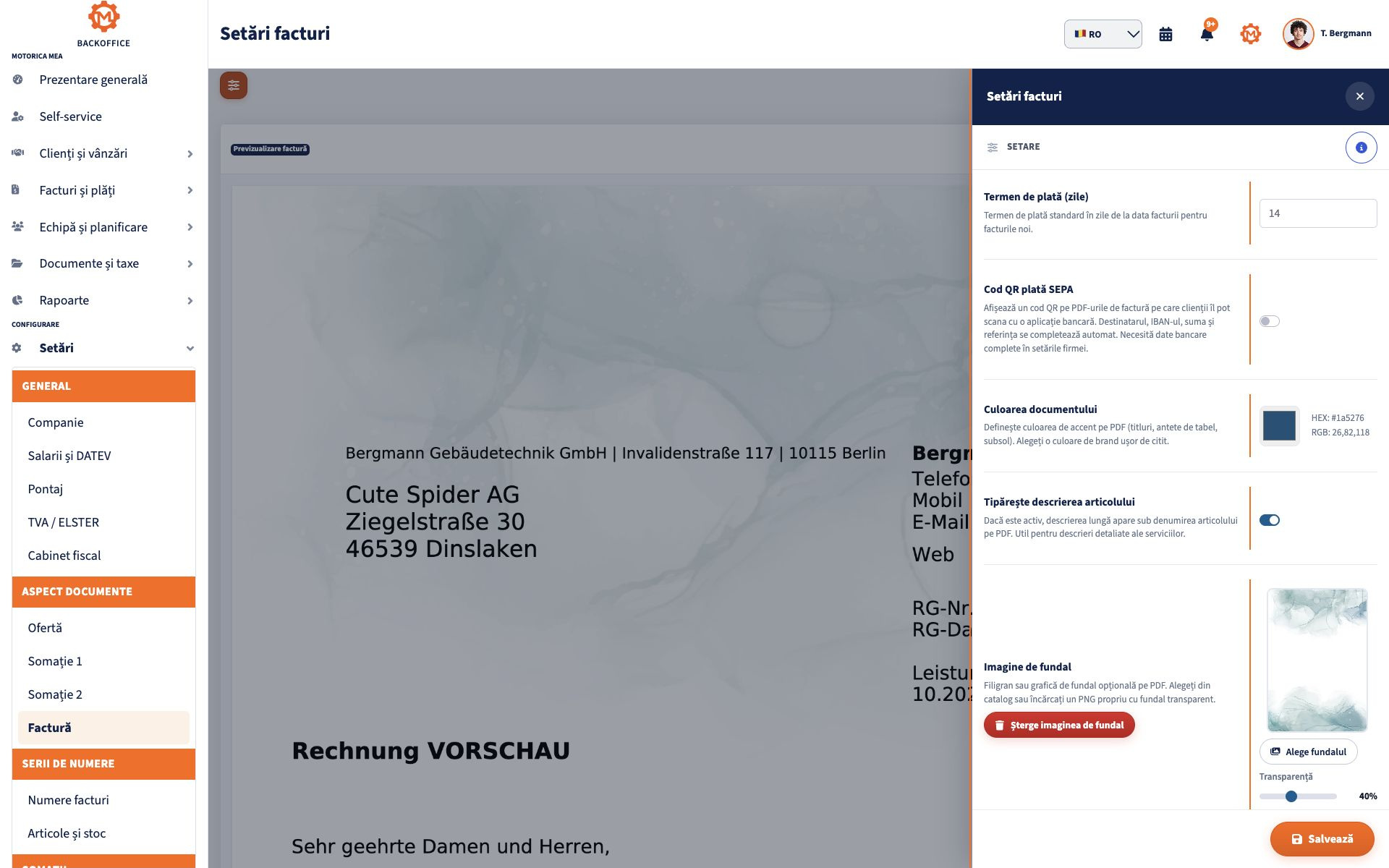This screenshot has height=868, width=1389.
Task: Collapse the Setări menu chevron
Action: (x=190, y=349)
